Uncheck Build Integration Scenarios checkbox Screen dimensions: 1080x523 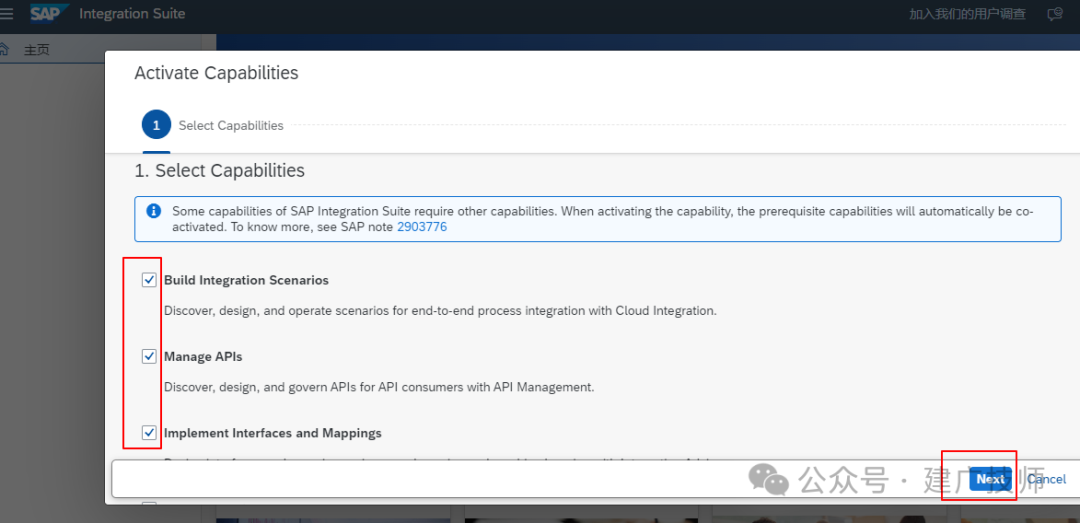click(149, 280)
